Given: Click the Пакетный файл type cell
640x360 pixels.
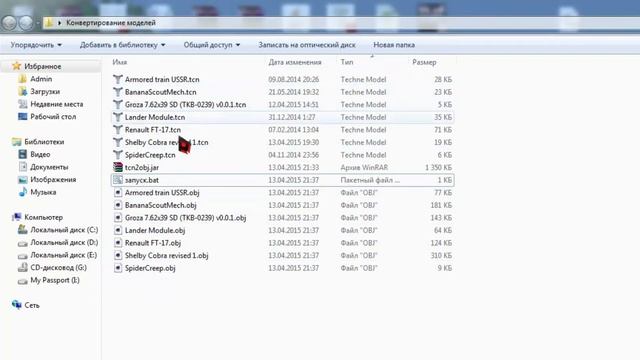Looking at the screenshot, I should click(x=370, y=180).
